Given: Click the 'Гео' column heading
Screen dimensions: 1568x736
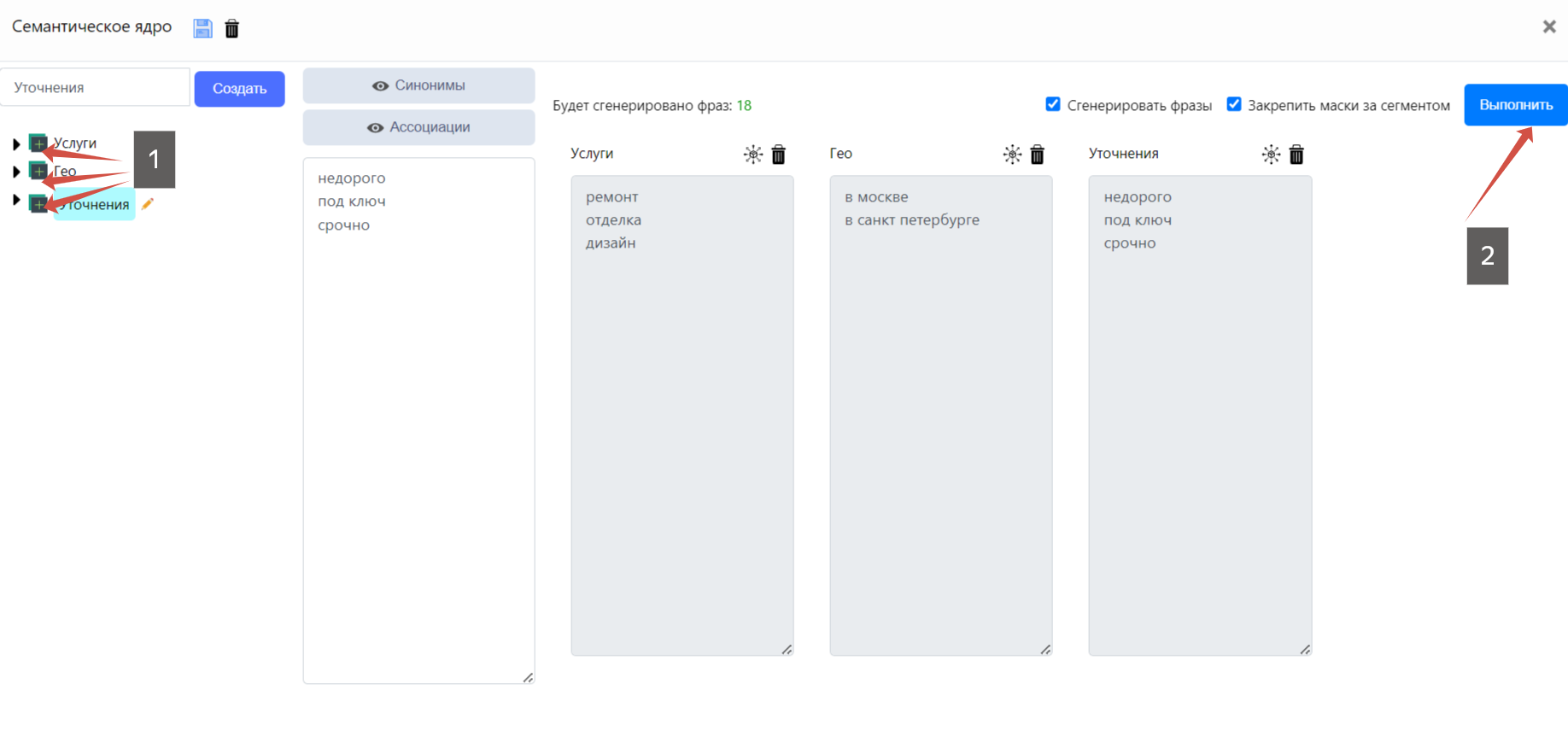Looking at the screenshot, I should (x=840, y=154).
